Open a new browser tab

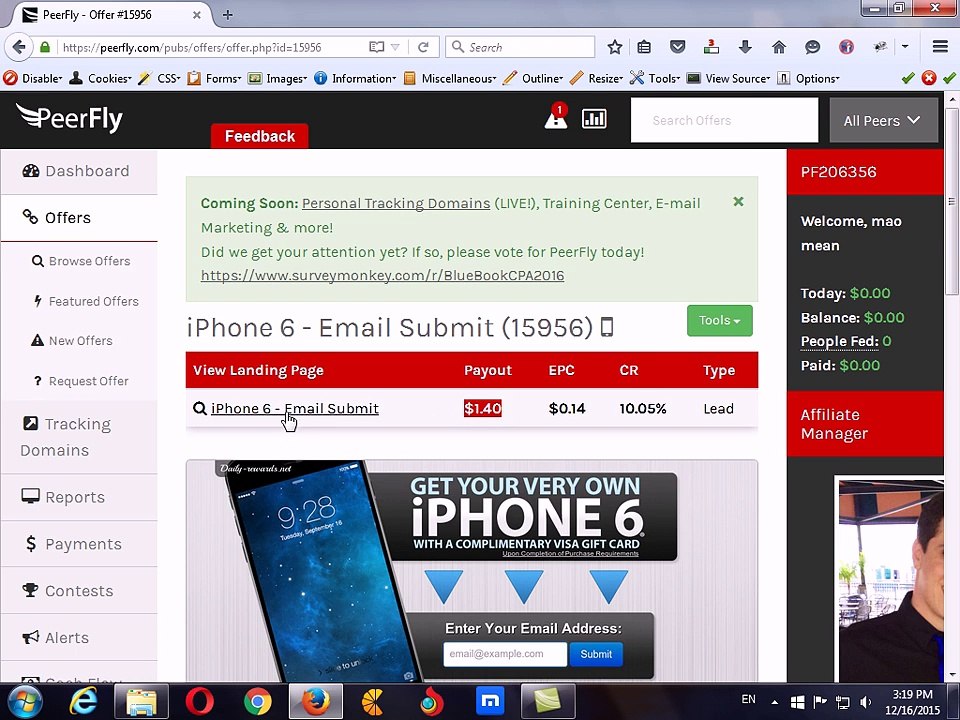point(228,15)
